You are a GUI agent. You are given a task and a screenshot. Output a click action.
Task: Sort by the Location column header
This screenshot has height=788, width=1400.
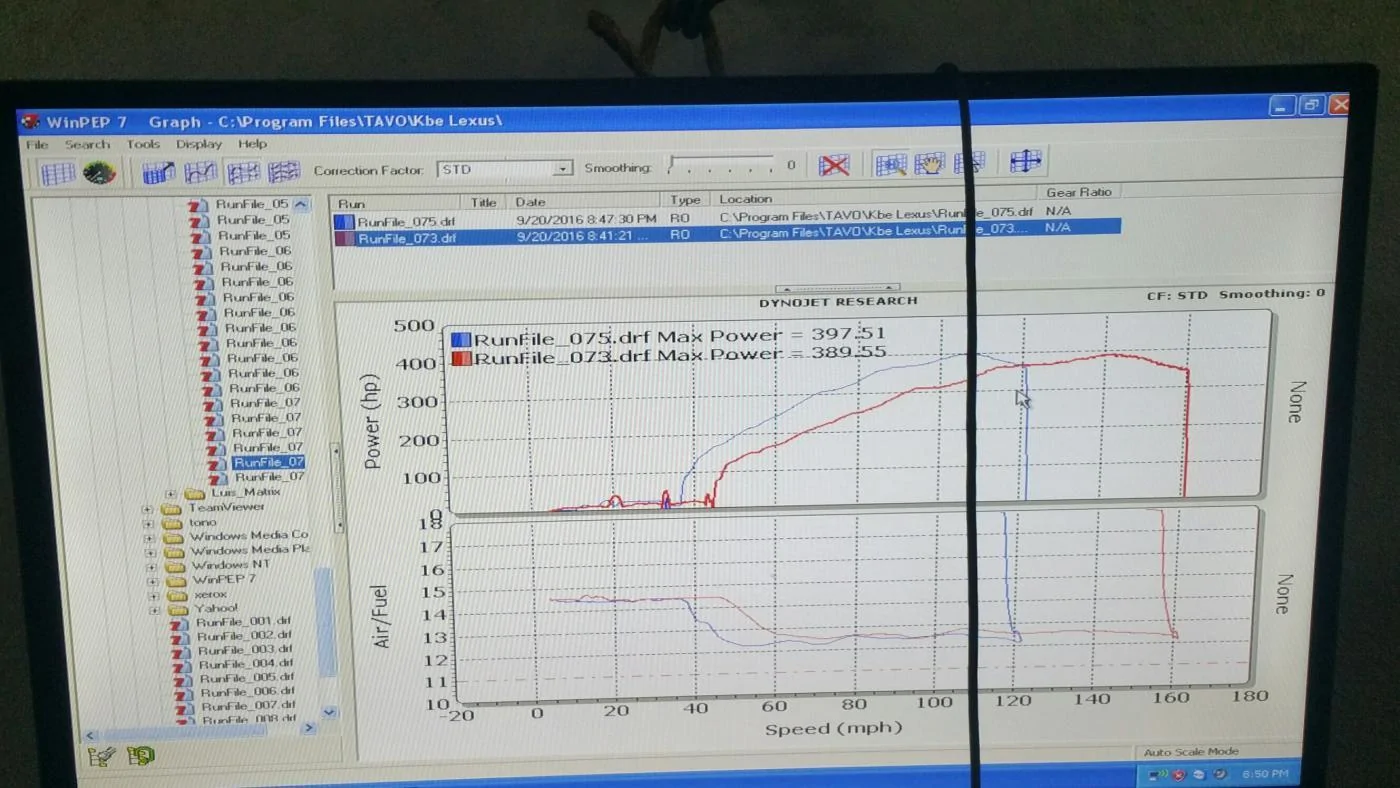(875, 198)
